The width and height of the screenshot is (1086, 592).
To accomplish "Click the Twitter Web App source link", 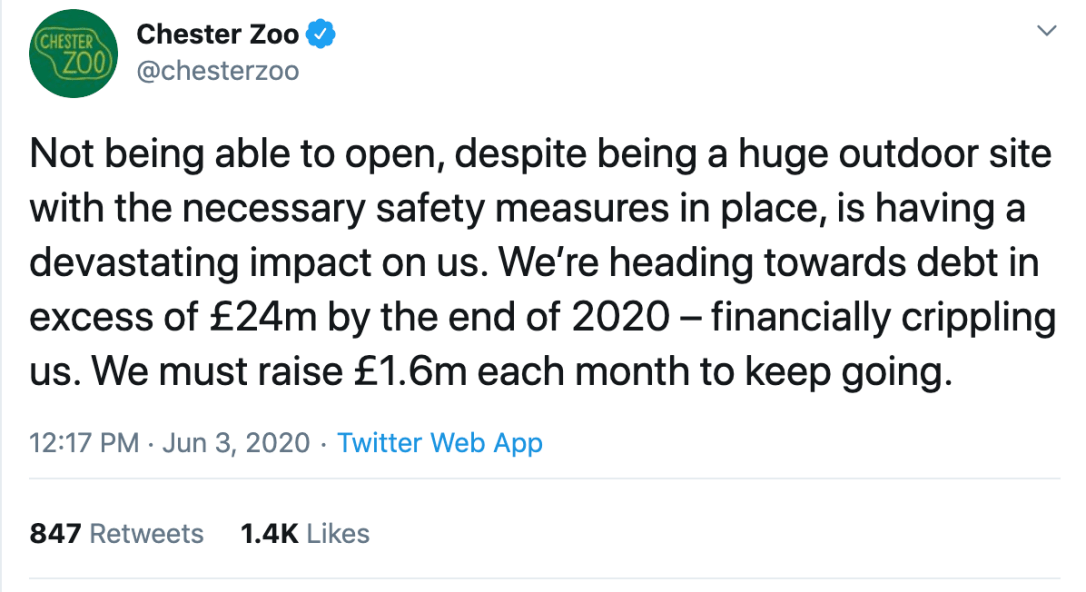I will pyautogui.click(x=440, y=442).
